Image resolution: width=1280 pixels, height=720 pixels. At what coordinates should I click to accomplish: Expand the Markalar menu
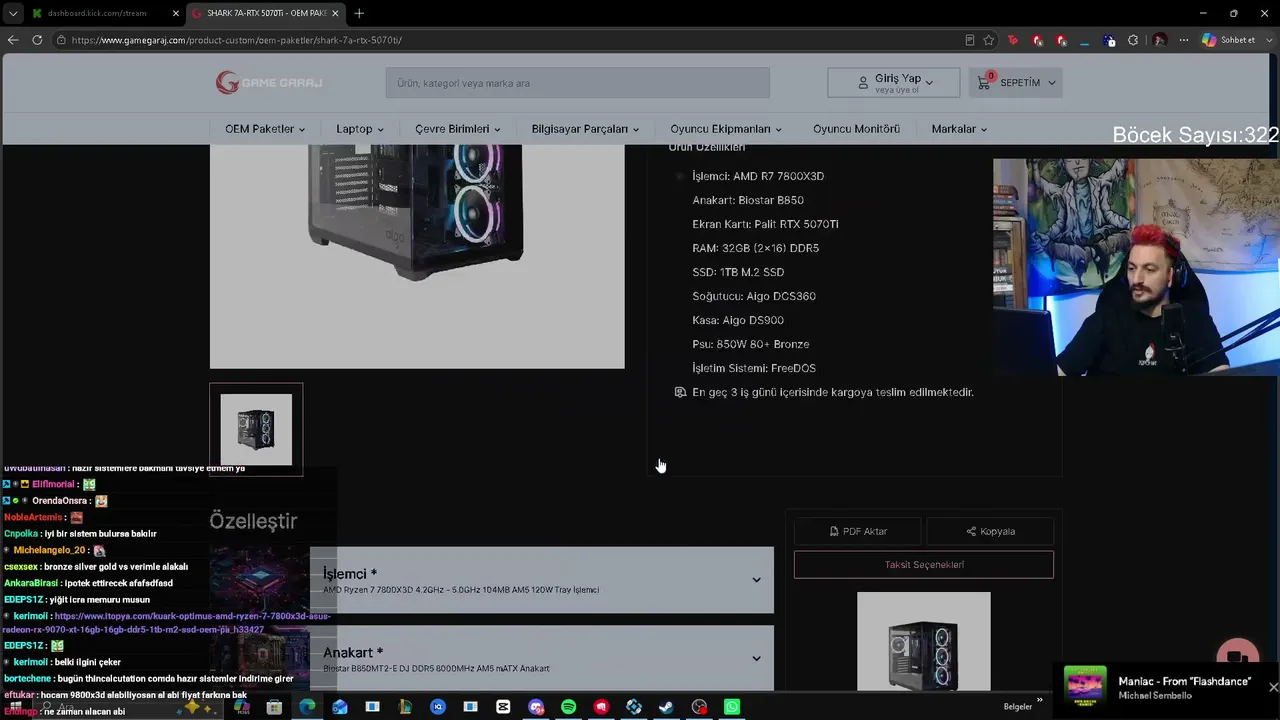point(959,129)
